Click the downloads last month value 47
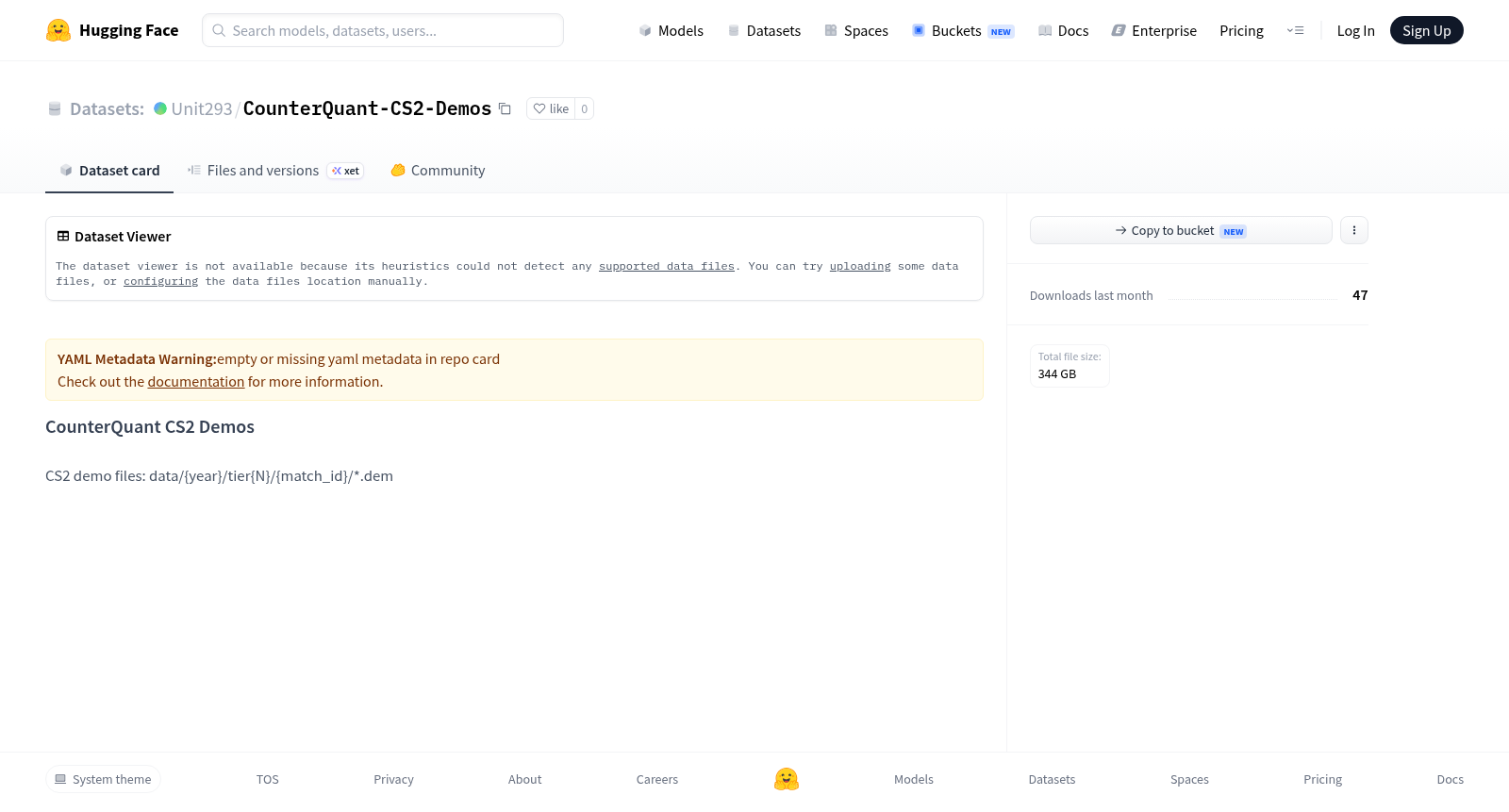 click(1360, 295)
